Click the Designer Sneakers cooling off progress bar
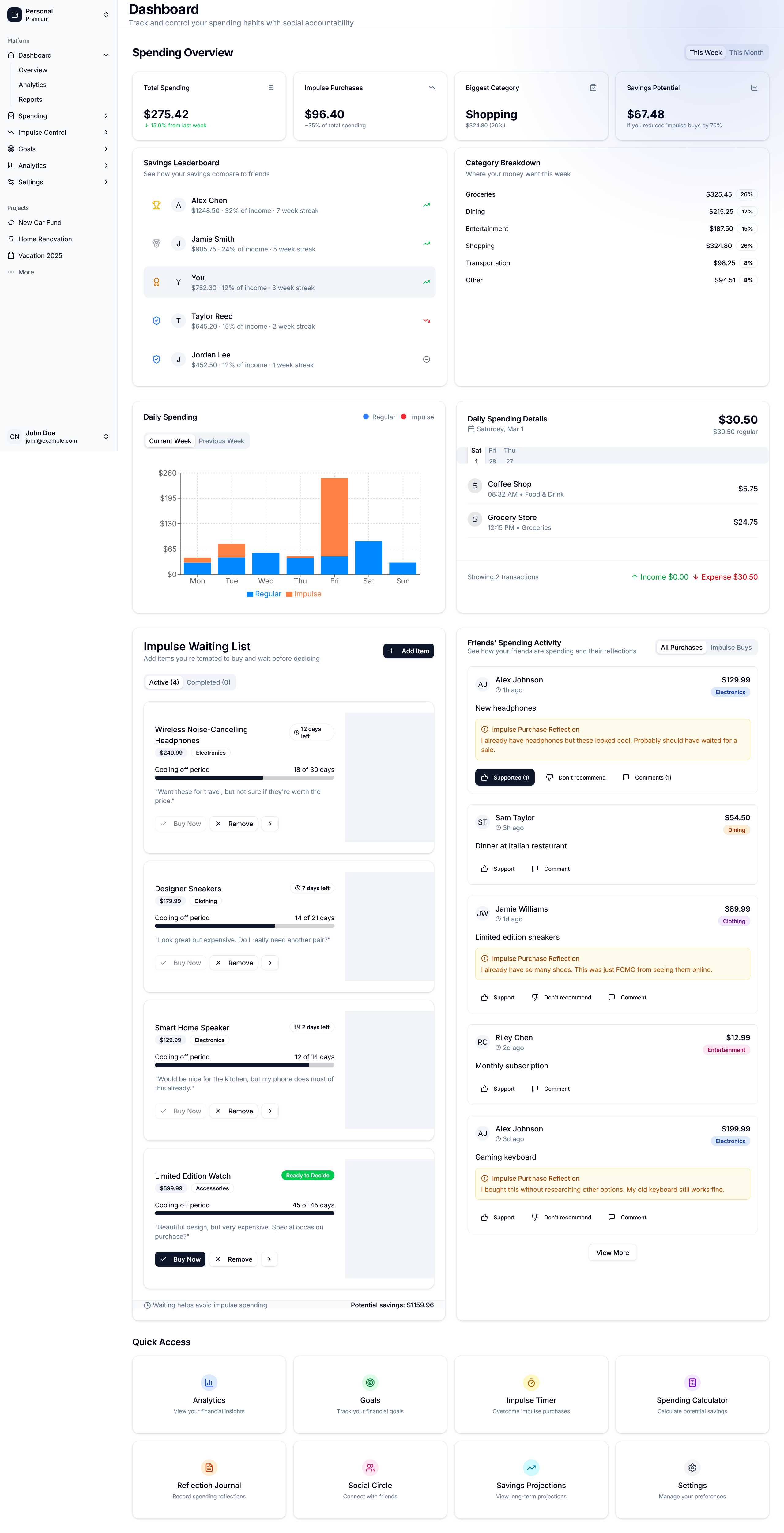The height and width of the screenshot is (1533, 784). pyautogui.click(x=244, y=926)
